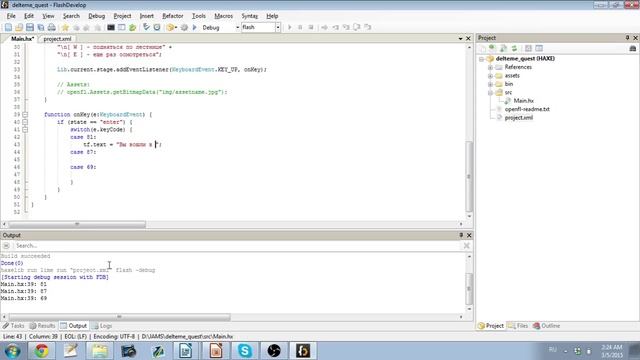Collapse the src folder

(490, 93)
